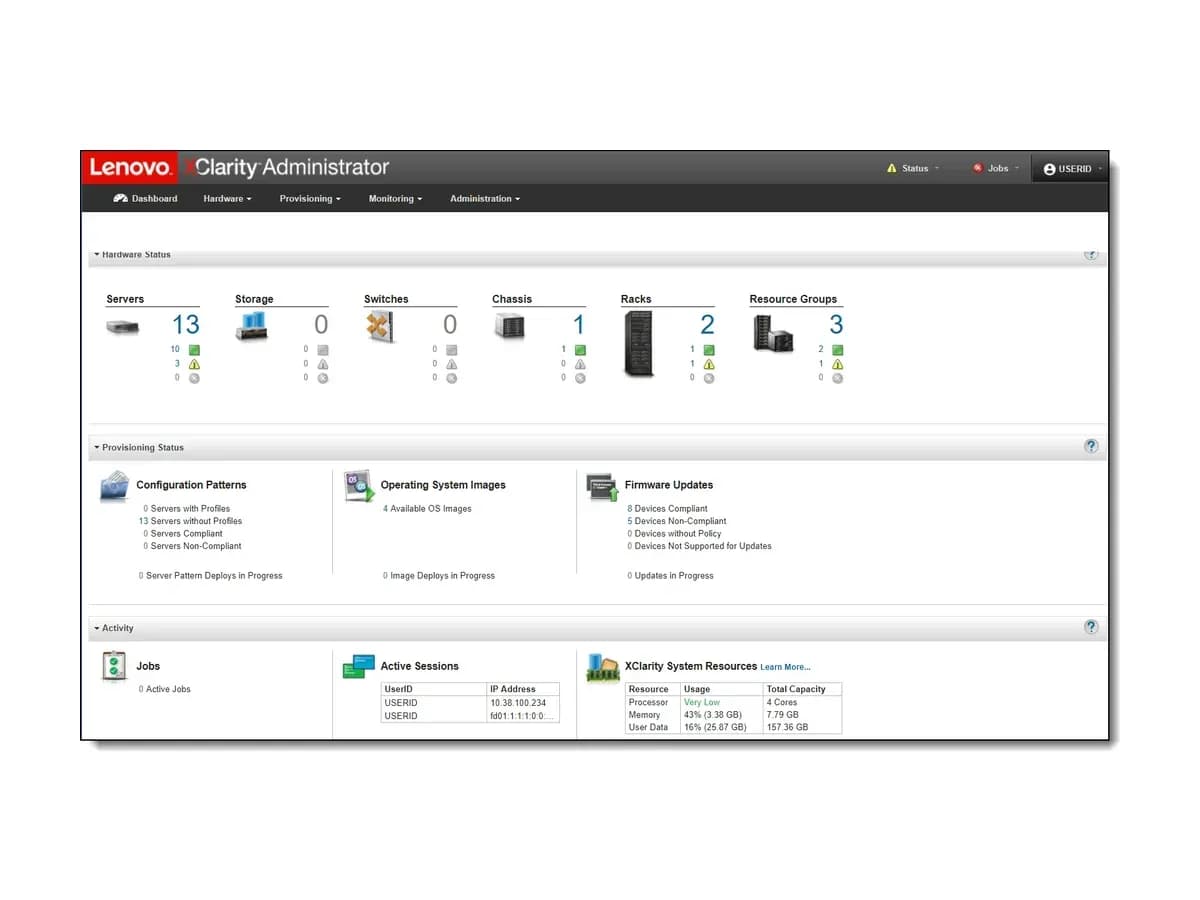Open help for Activity section

1091,627
